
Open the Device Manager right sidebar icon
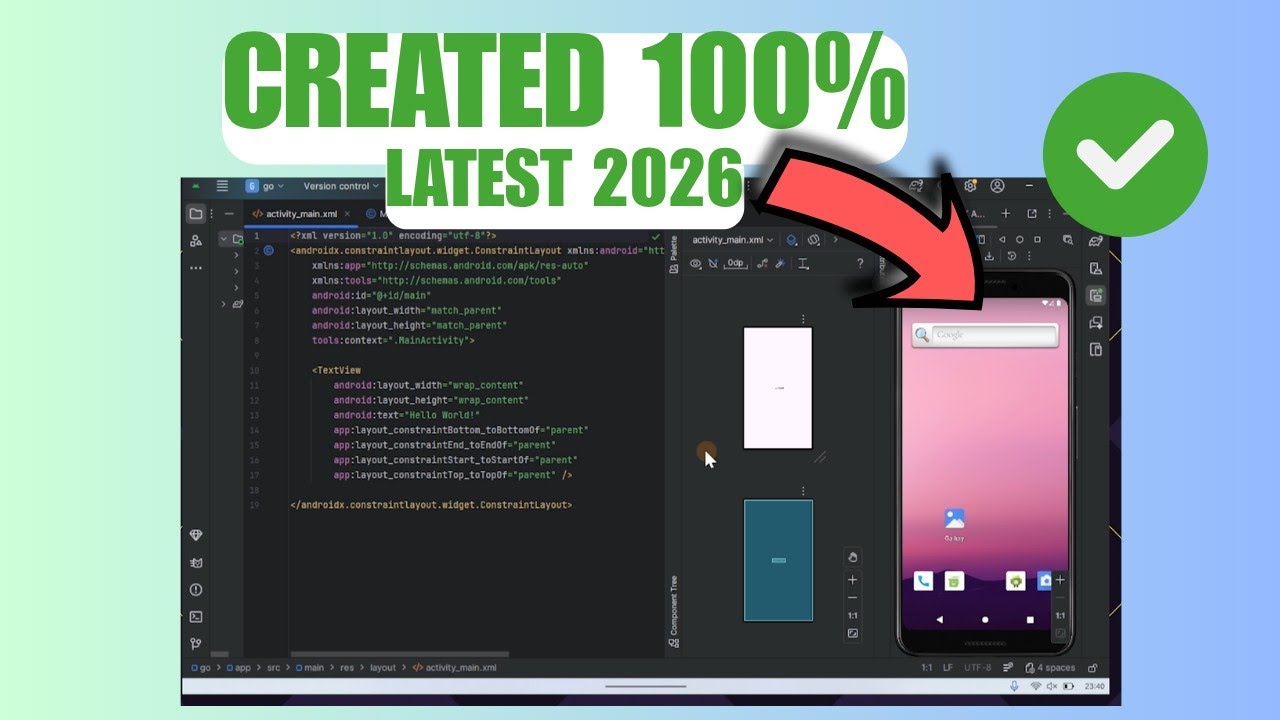(x=1096, y=268)
